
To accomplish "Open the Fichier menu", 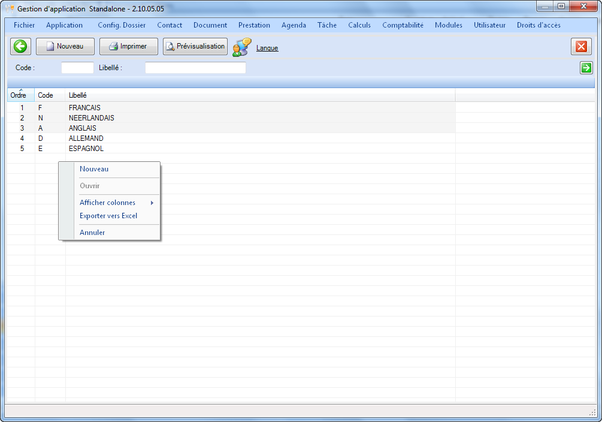I will pyautogui.click(x=24, y=24).
